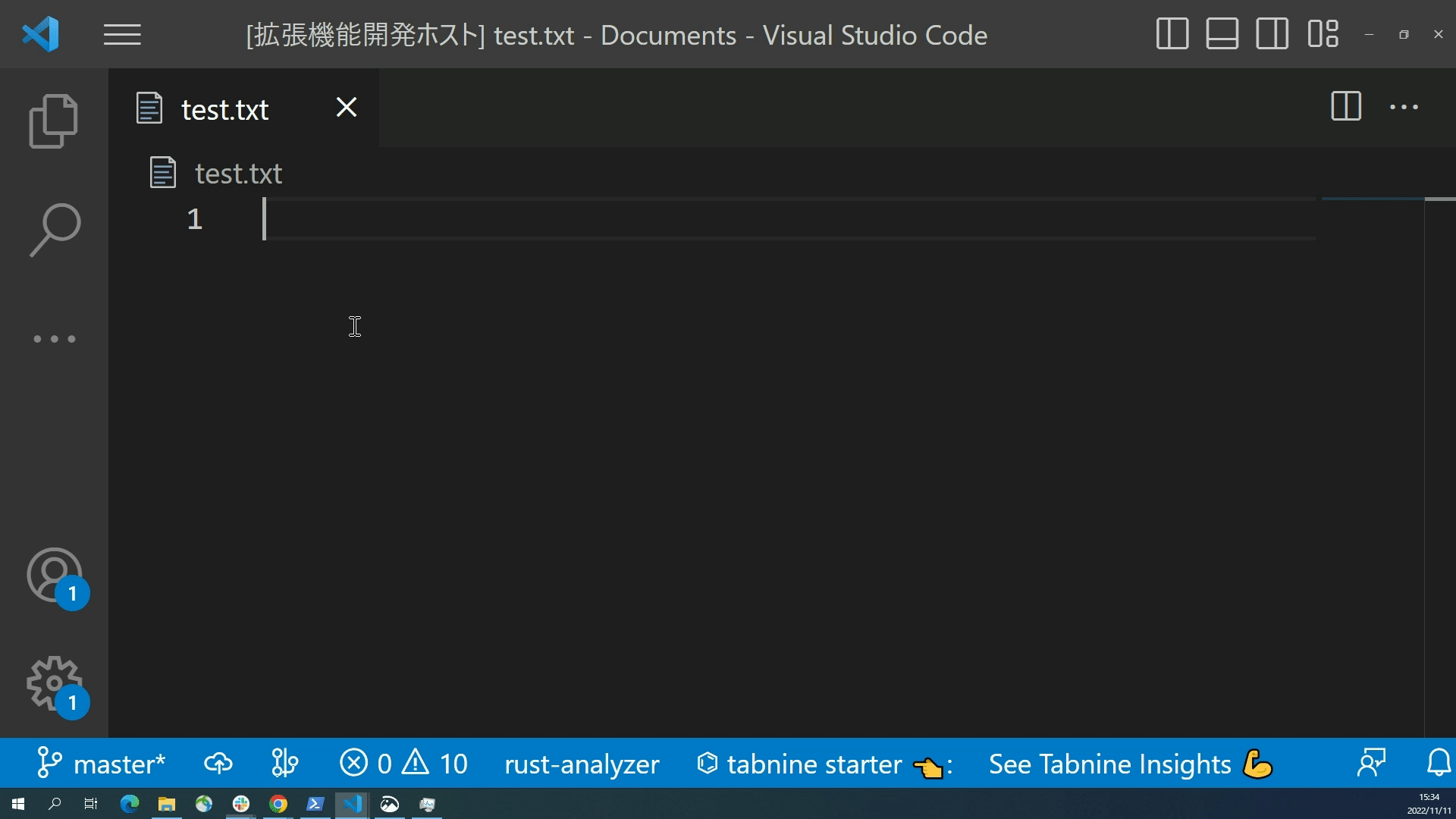Open the Windows Start menu
Viewport: 1456px width, 819px height.
(18, 804)
